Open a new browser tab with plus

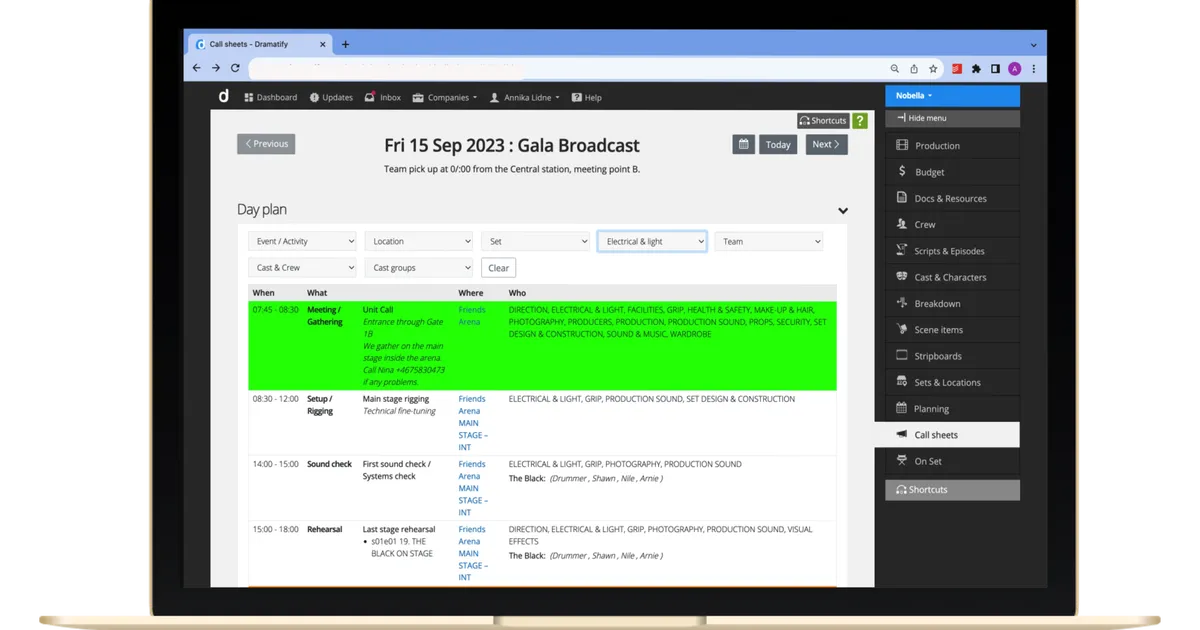346,44
